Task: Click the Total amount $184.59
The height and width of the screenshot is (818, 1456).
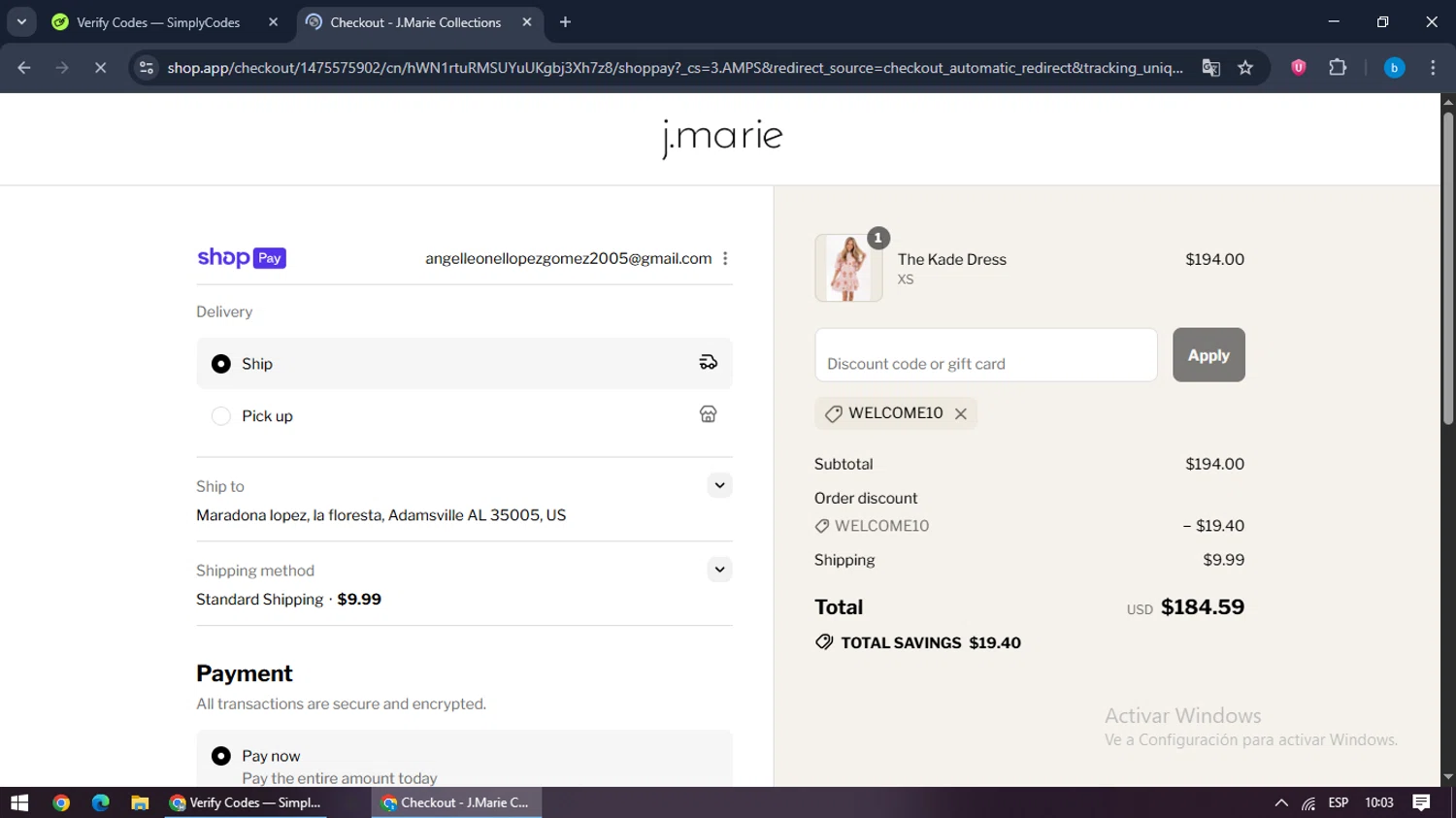Action: [x=1203, y=606]
